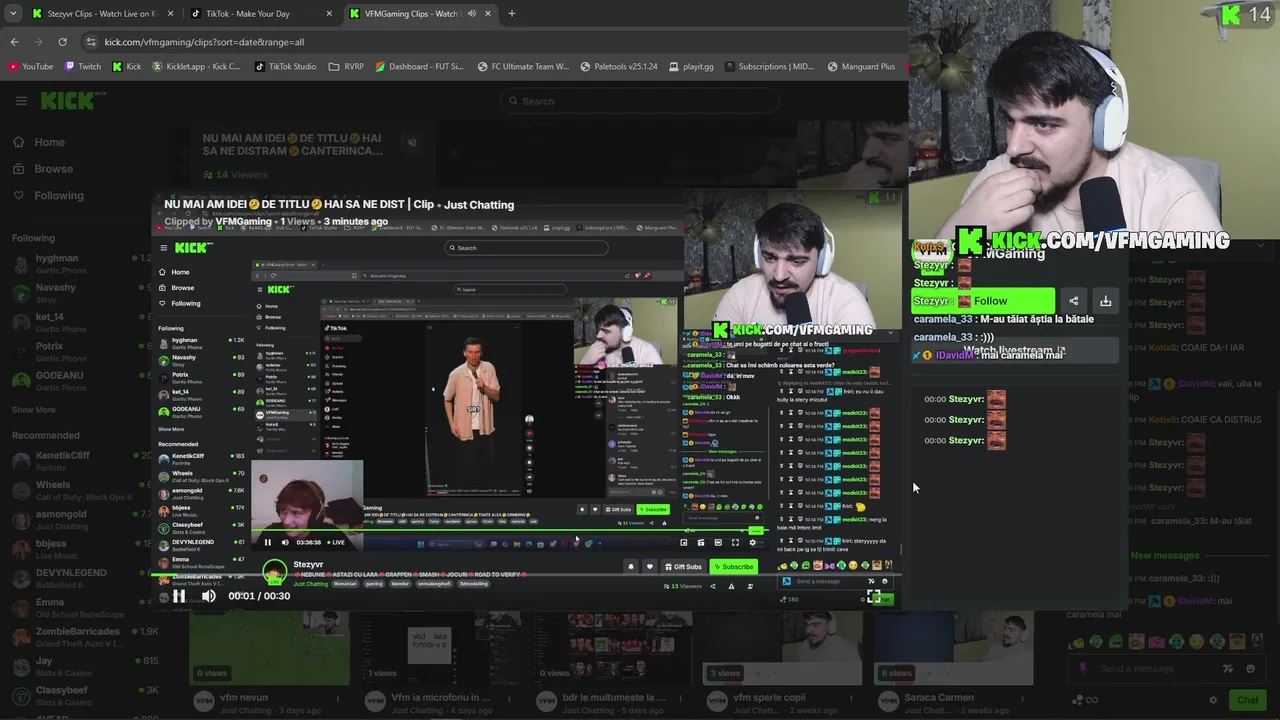Open the Kick bookmark

click(x=126, y=67)
